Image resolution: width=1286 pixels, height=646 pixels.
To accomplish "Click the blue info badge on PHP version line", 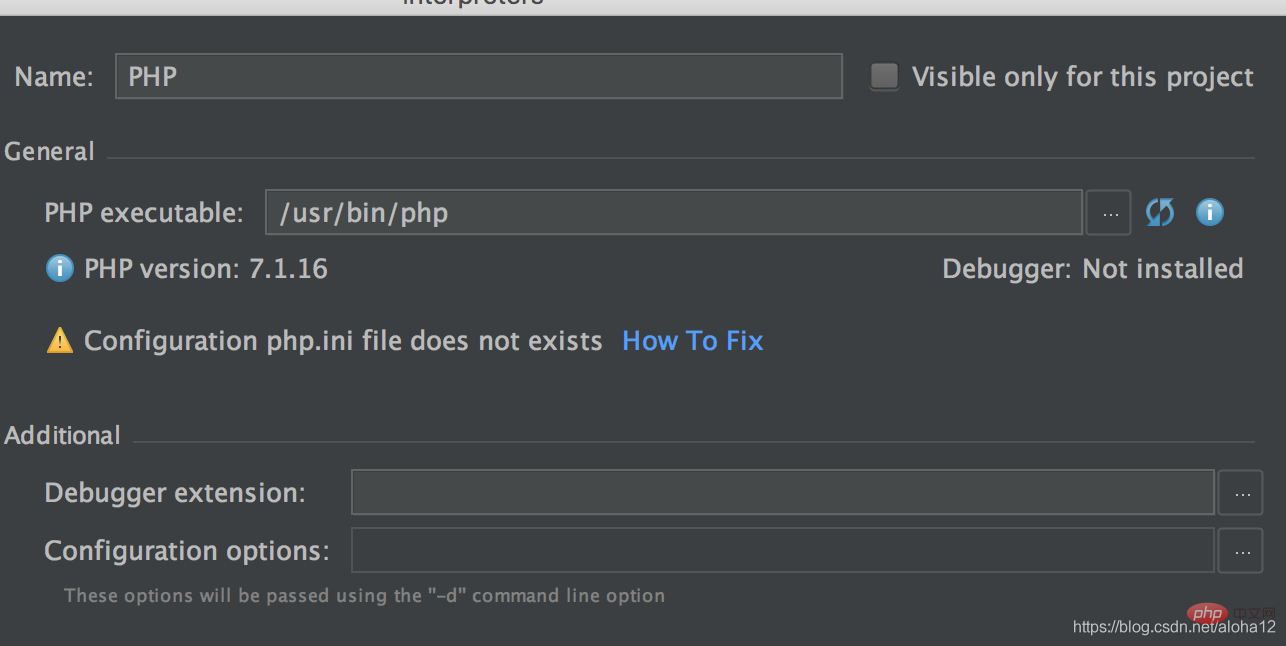I will coord(59,268).
